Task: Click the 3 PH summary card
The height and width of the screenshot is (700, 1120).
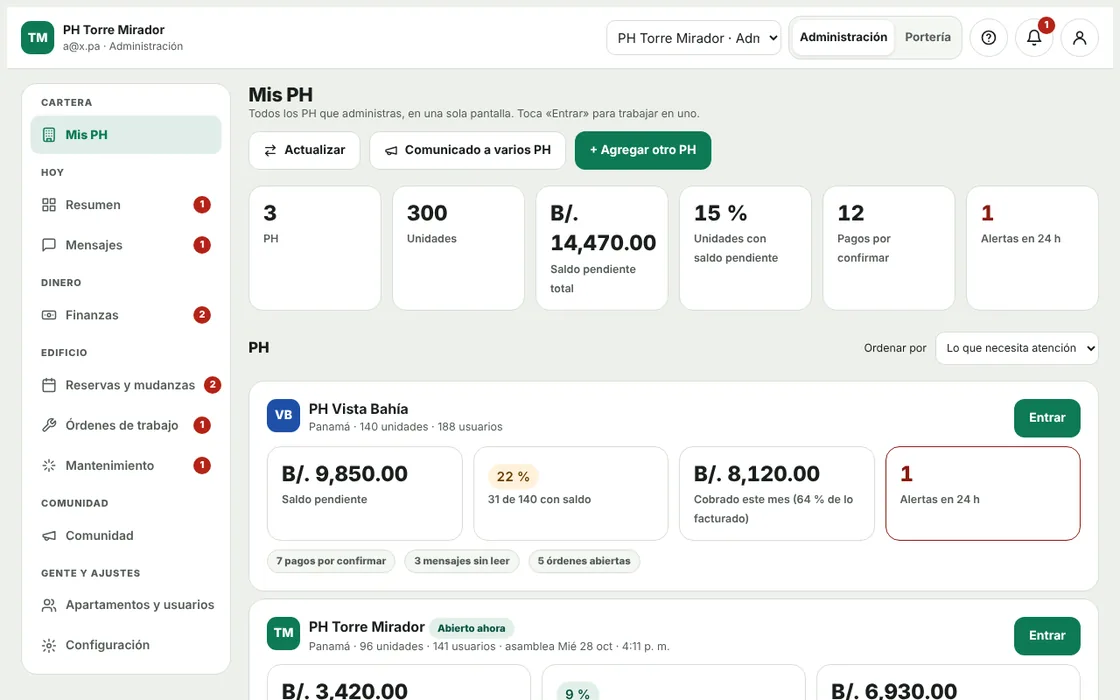Action: point(315,248)
